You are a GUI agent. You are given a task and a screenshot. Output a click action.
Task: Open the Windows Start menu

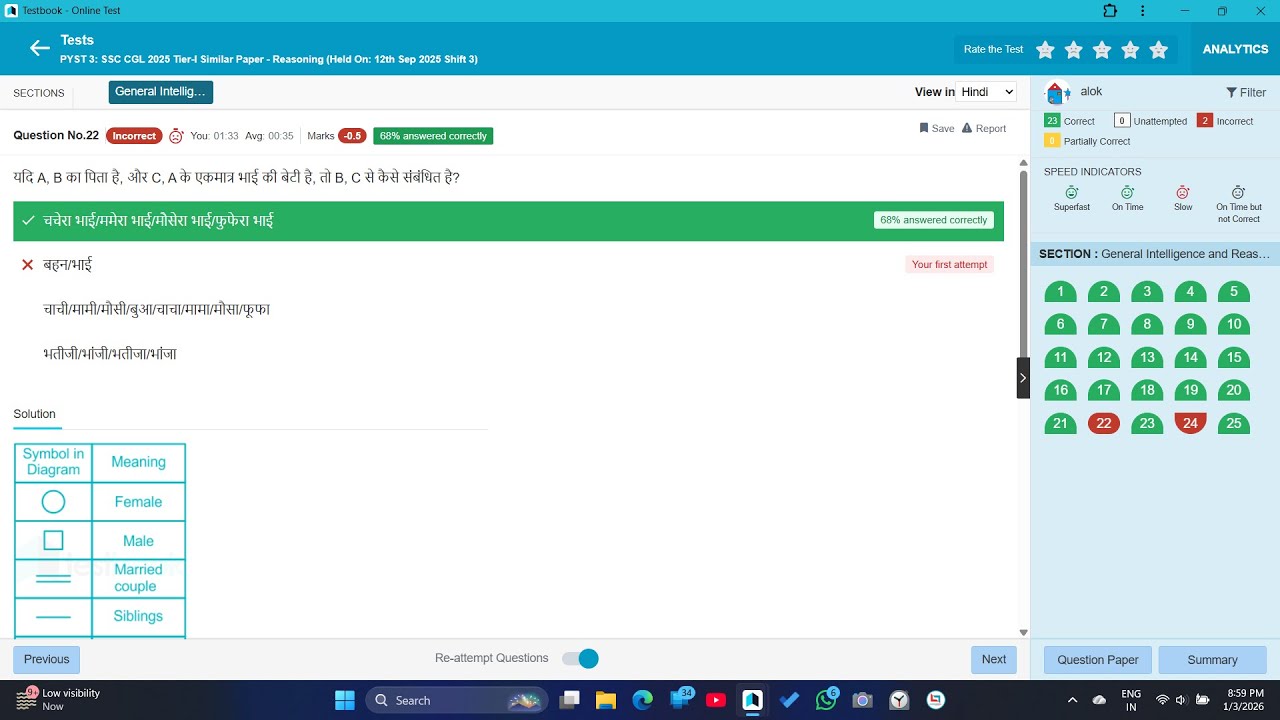click(344, 700)
